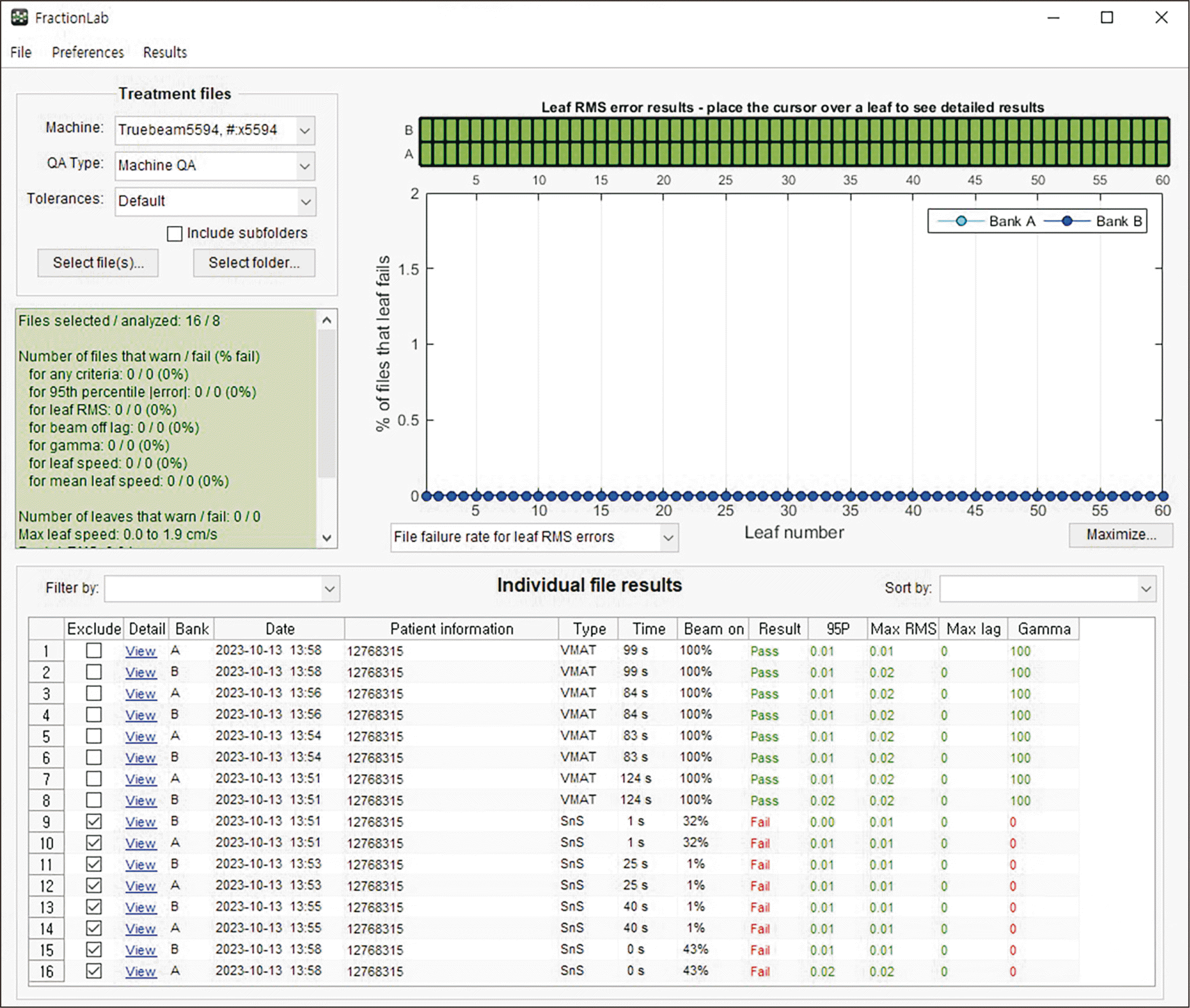1190x1008 pixels.
Task: Click the row header number 5
Action: [46, 736]
